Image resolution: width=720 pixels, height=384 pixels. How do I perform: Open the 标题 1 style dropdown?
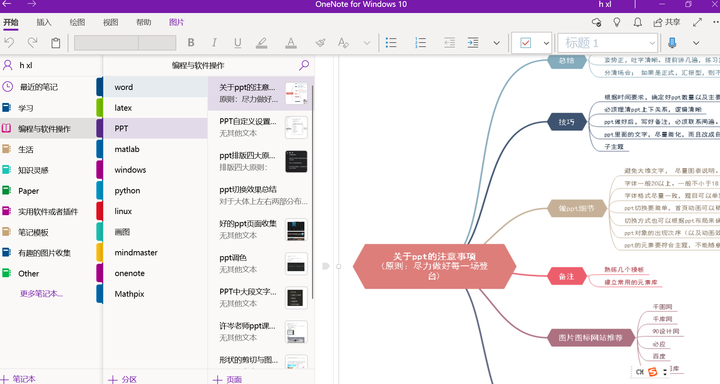click(608, 43)
